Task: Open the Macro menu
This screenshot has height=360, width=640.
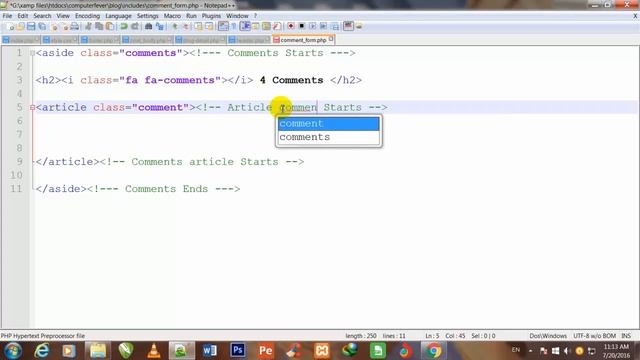Action: pyautogui.click(x=172, y=16)
